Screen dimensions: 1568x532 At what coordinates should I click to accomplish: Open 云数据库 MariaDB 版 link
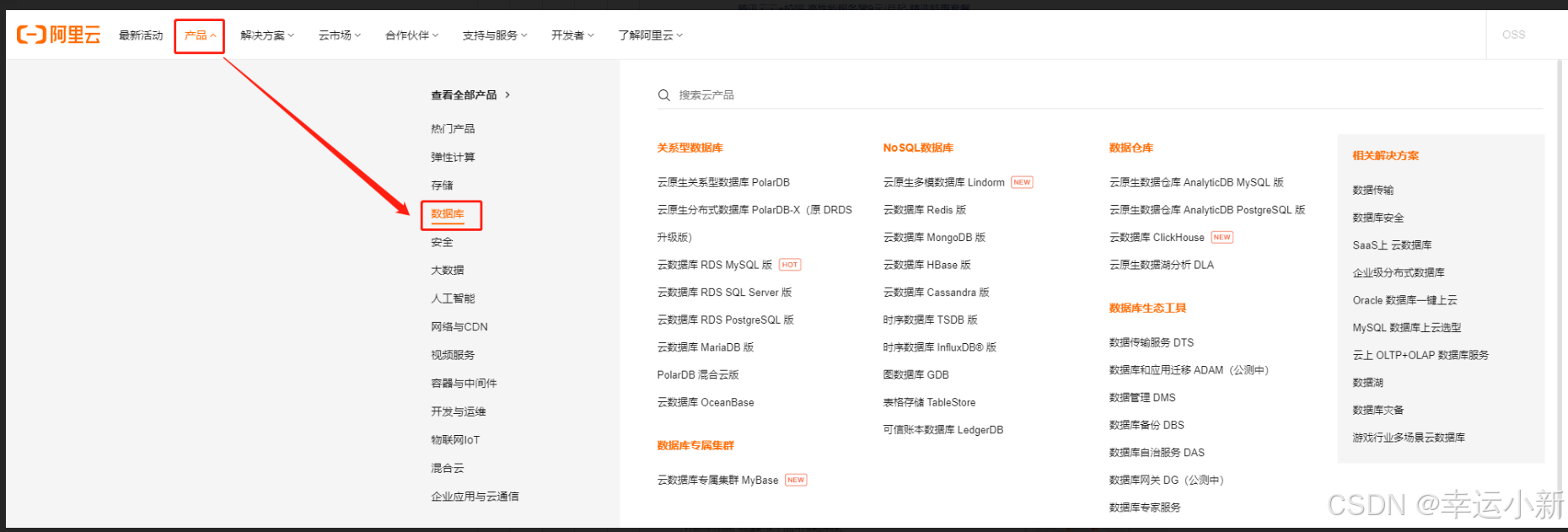tap(706, 348)
